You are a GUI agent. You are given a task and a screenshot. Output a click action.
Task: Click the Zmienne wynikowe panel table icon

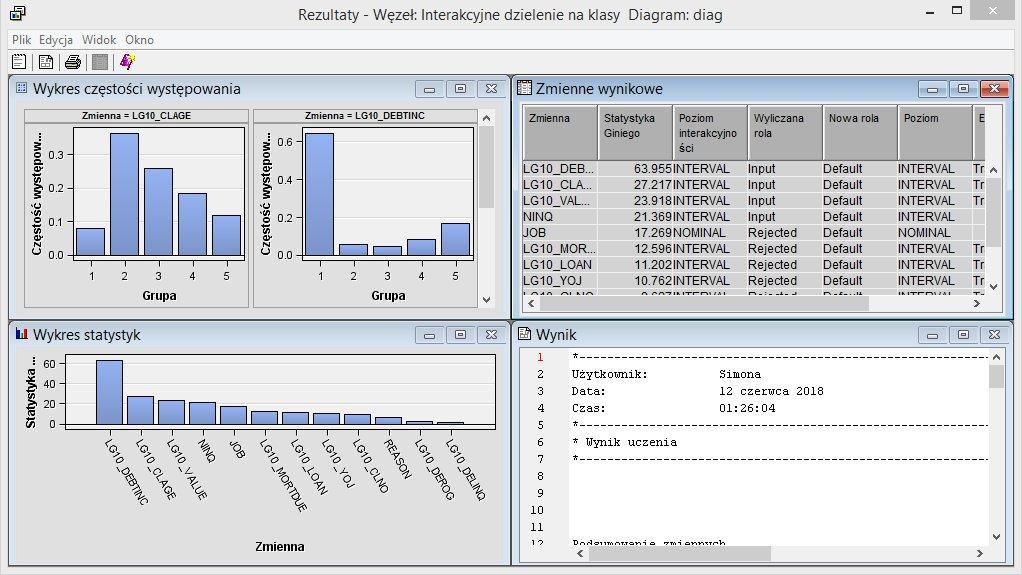coord(525,88)
